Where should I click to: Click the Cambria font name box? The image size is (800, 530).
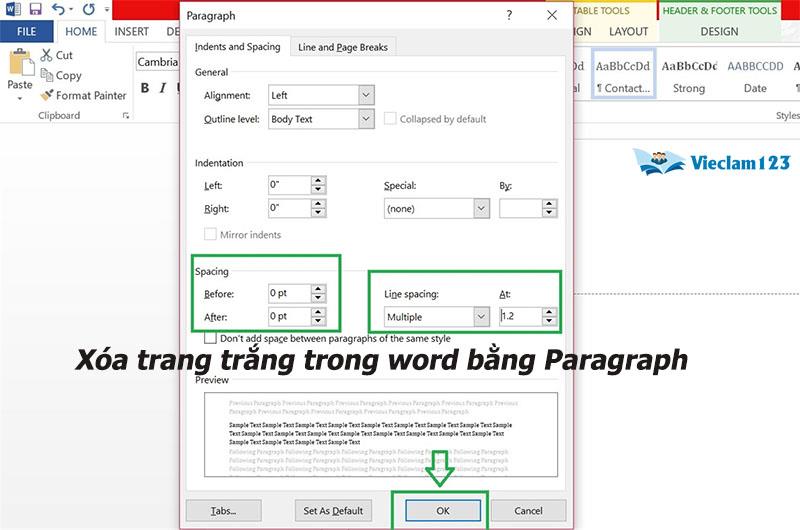point(158,62)
